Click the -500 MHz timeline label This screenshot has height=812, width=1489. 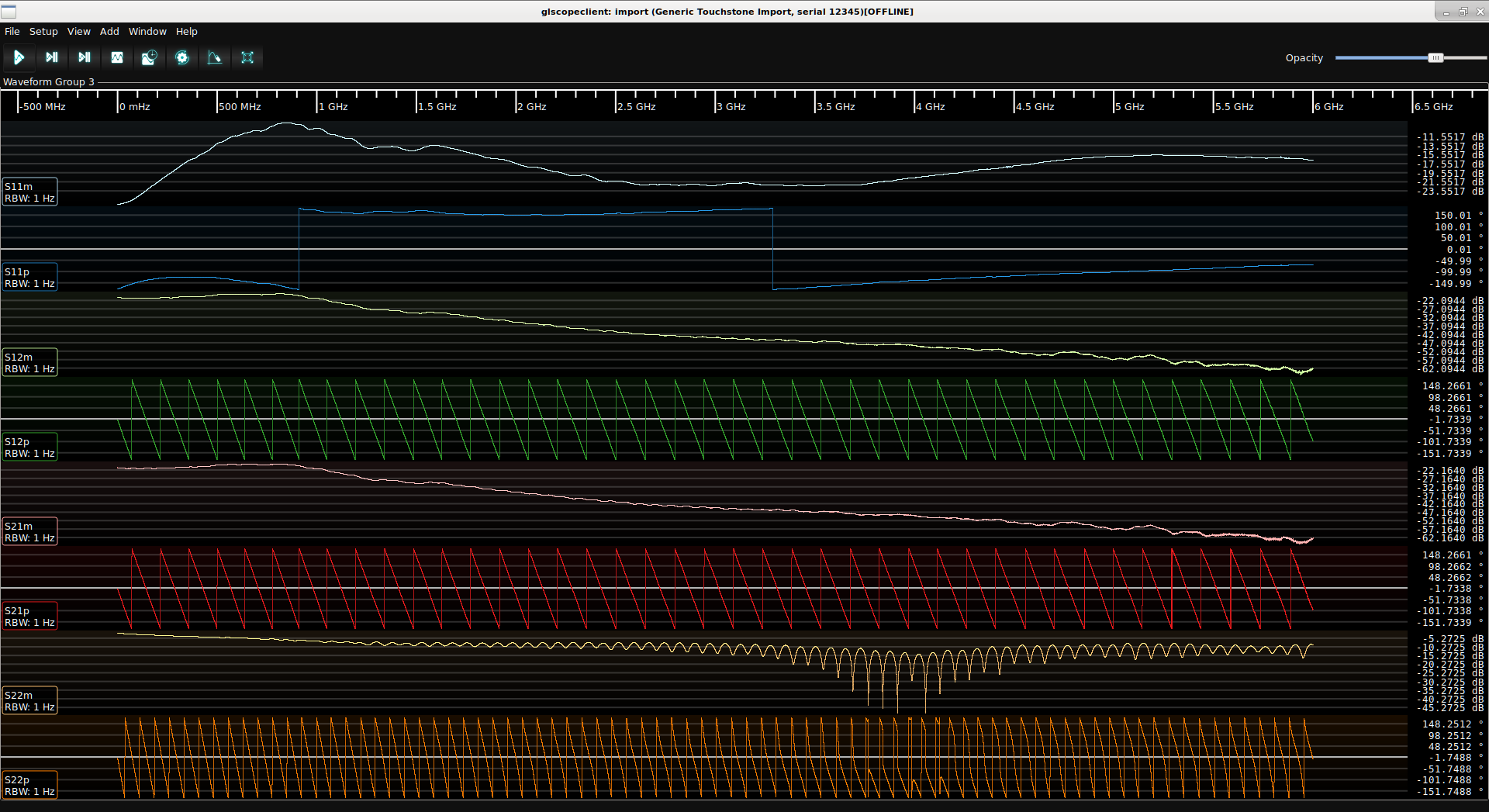(43, 107)
